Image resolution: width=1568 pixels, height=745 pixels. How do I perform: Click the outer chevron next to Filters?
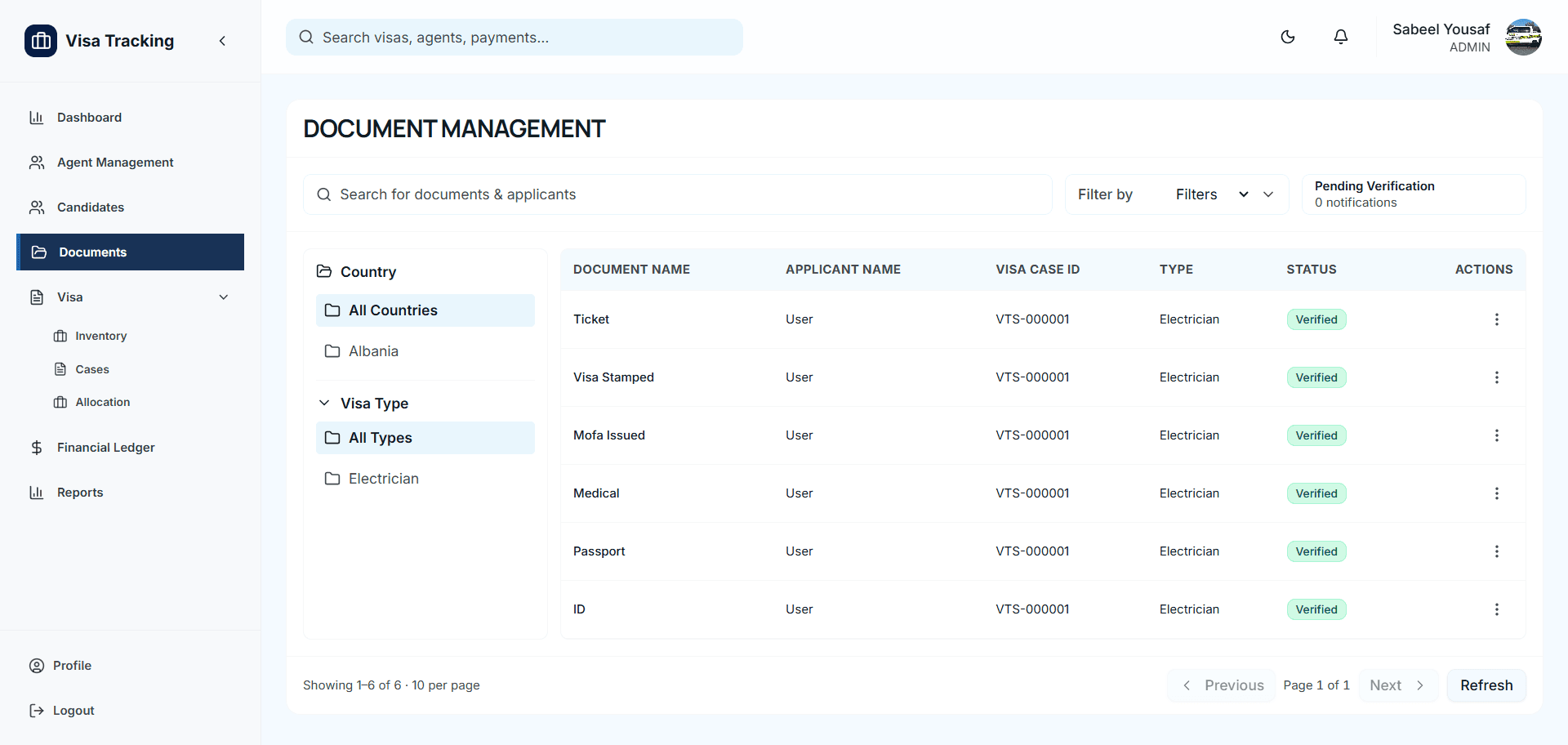tap(1268, 194)
